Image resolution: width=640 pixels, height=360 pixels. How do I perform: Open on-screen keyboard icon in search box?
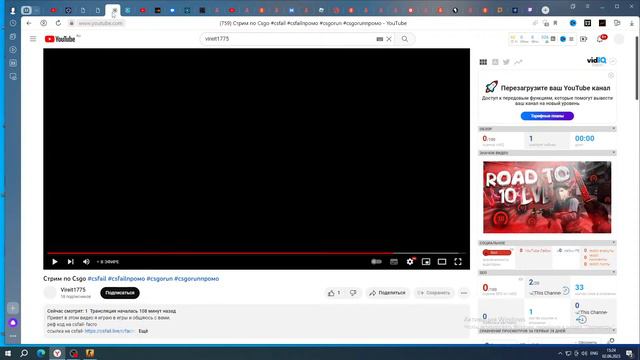pos(380,39)
